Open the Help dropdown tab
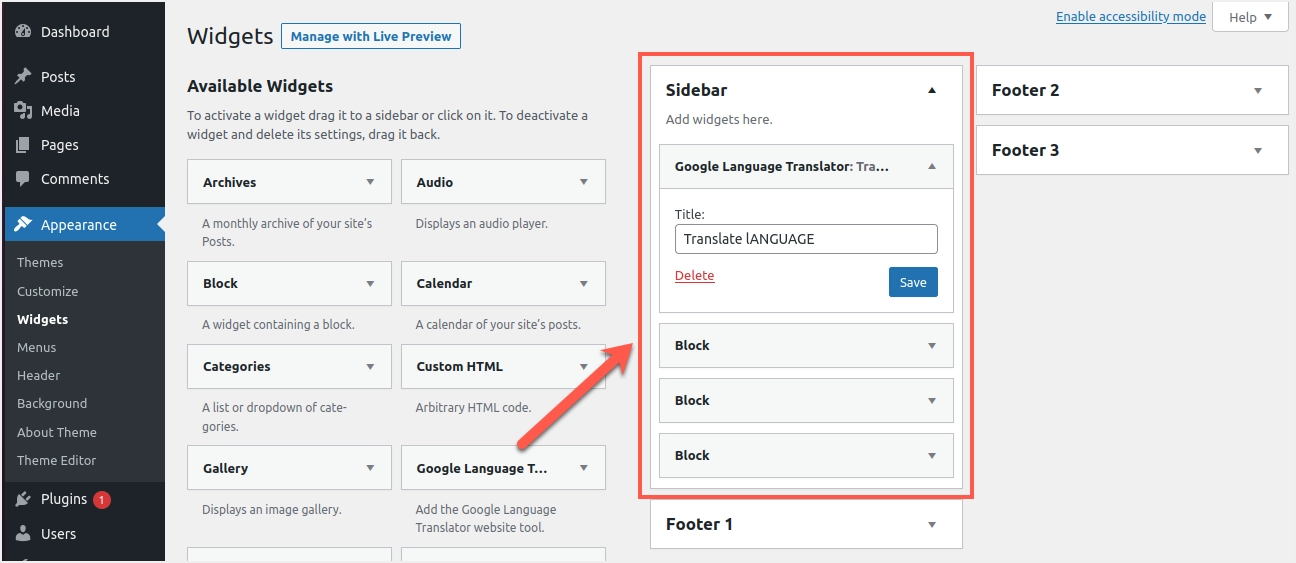Screen dimensions: 1296x563 pos(1250,17)
